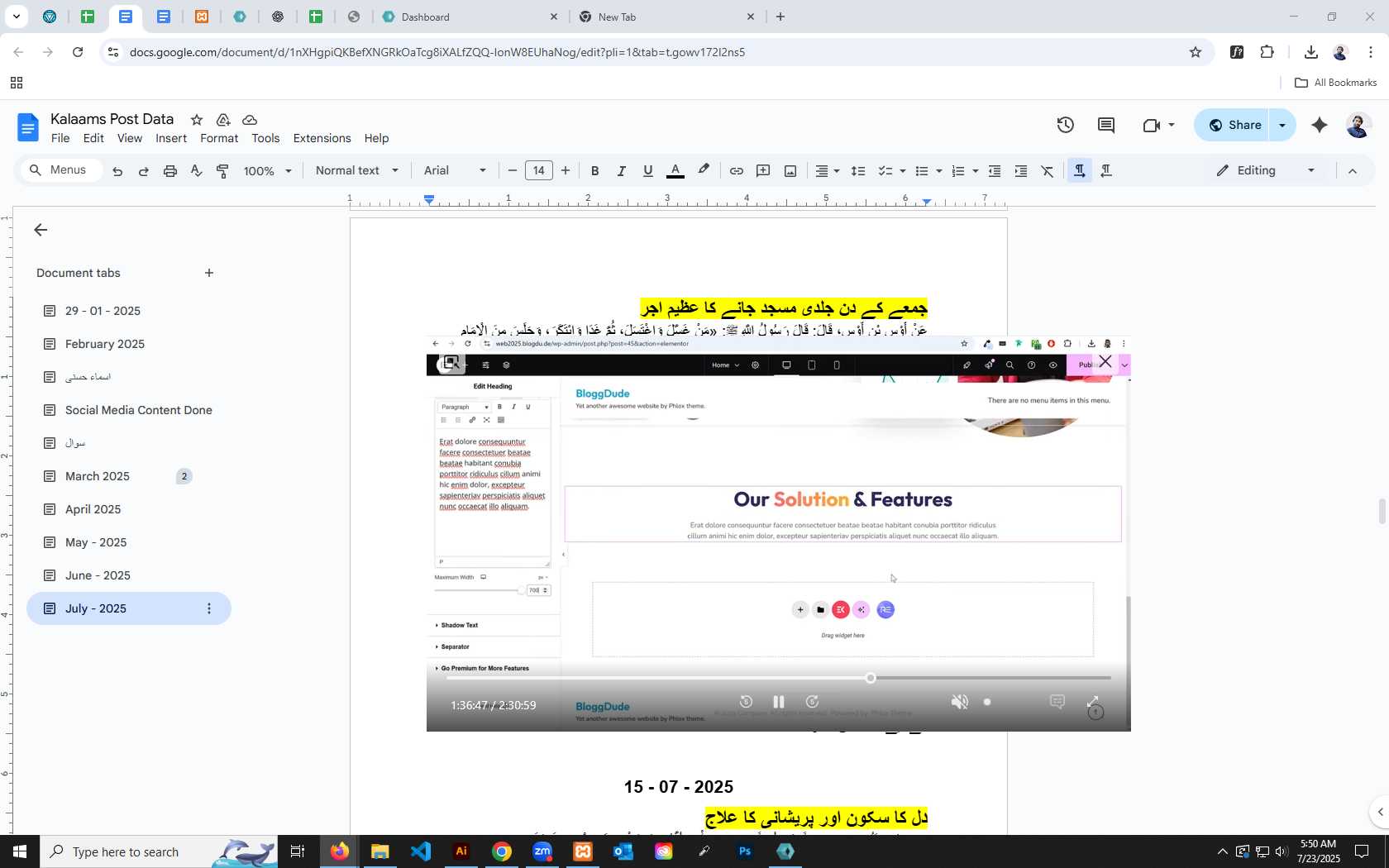Image resolution: width=1389 pixels, height=868 pixels.
Task: Decrease the font size
Action: click(513, 171)
